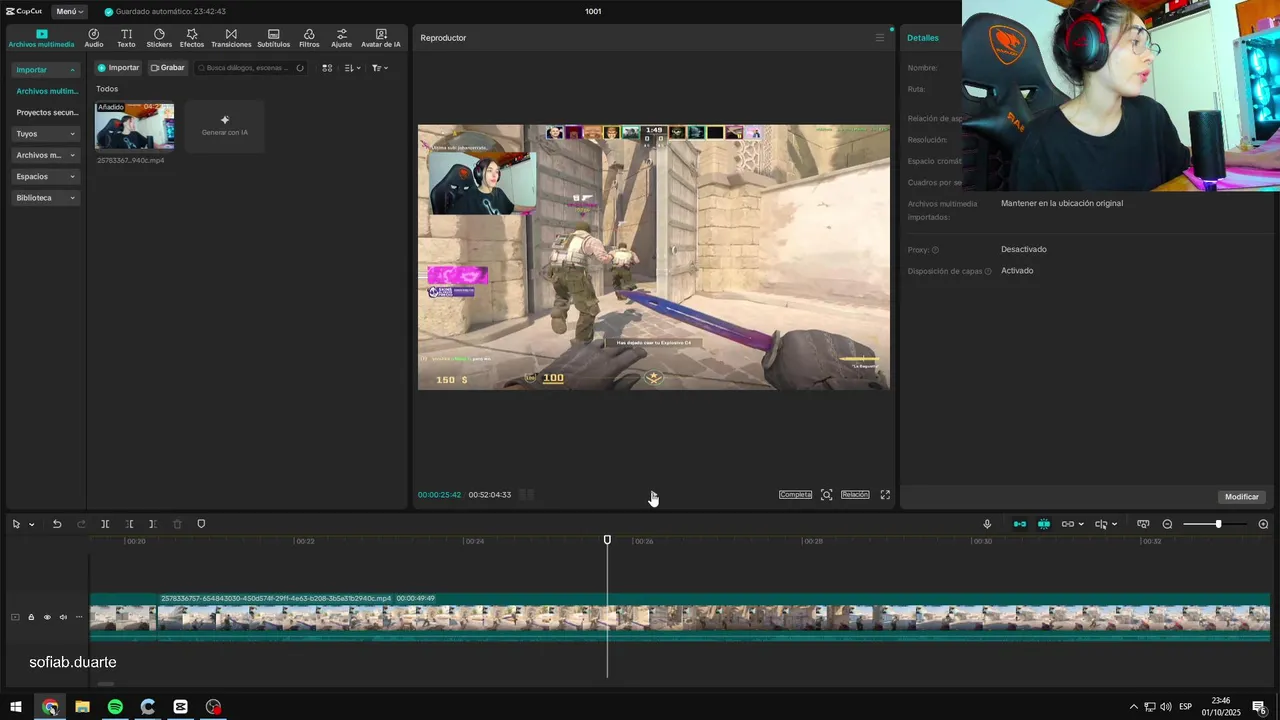Expand the Espacios section
The image size is (1280, 720).
46,176
